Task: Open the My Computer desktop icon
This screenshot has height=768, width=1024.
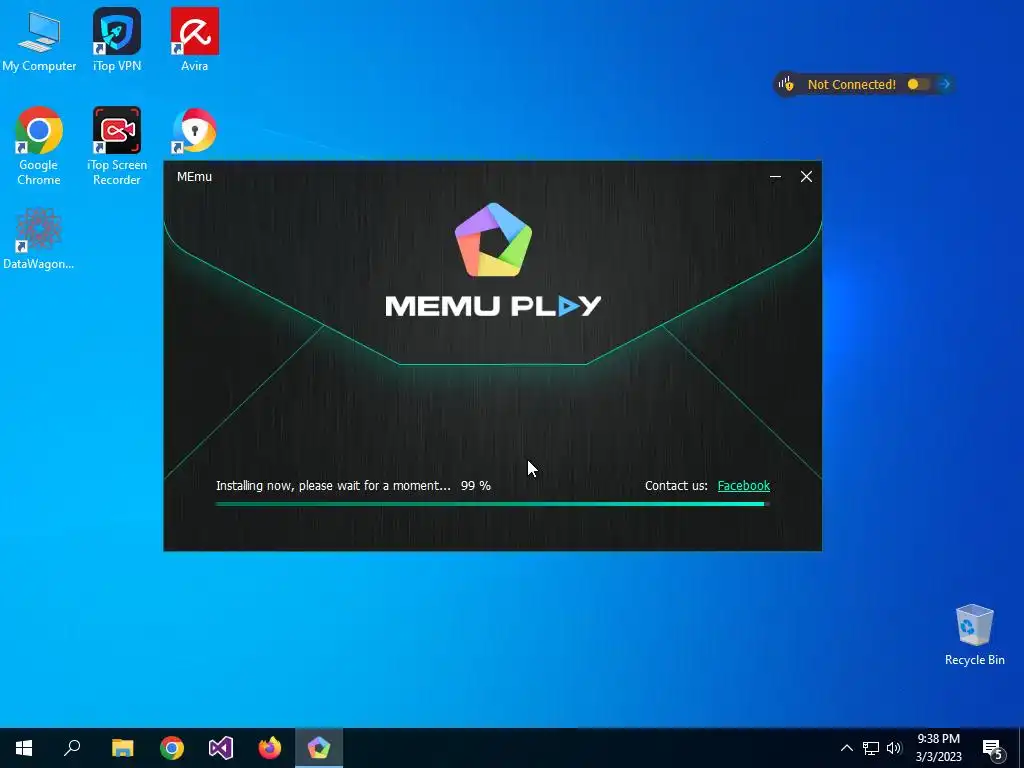Action: pos(39,40)
